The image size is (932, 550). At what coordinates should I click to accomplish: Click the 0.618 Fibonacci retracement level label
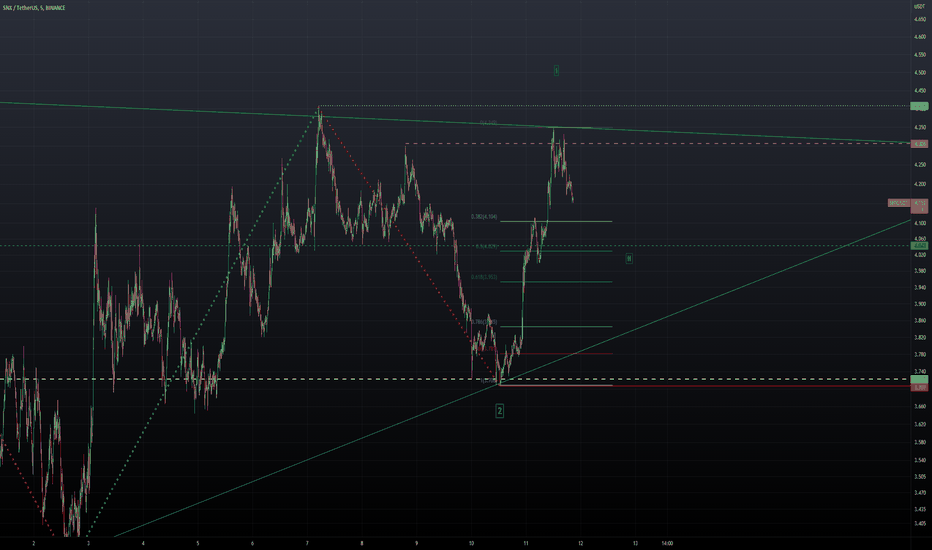pos(484,277)
